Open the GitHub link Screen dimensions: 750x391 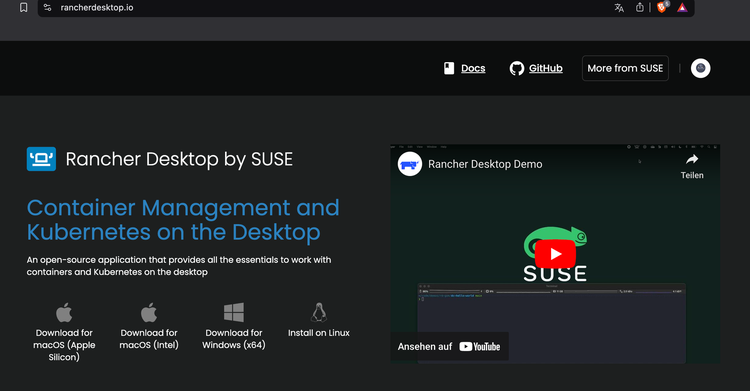point(546,68)
